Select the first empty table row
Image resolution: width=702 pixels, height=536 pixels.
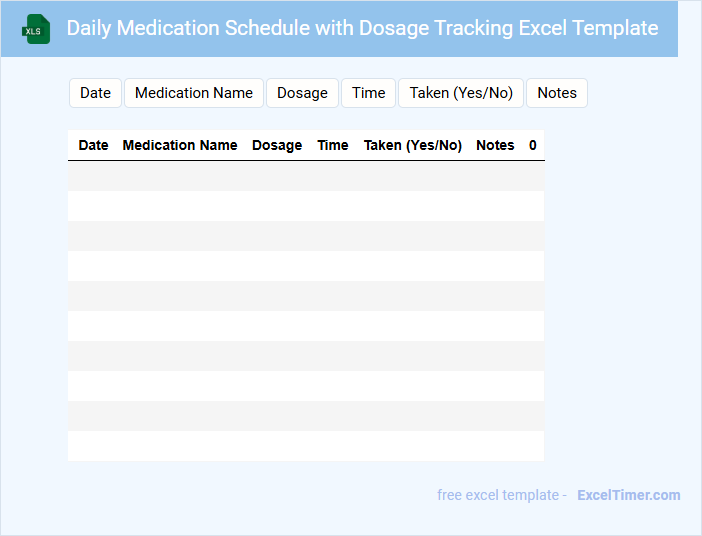click(x=306, y=176)
